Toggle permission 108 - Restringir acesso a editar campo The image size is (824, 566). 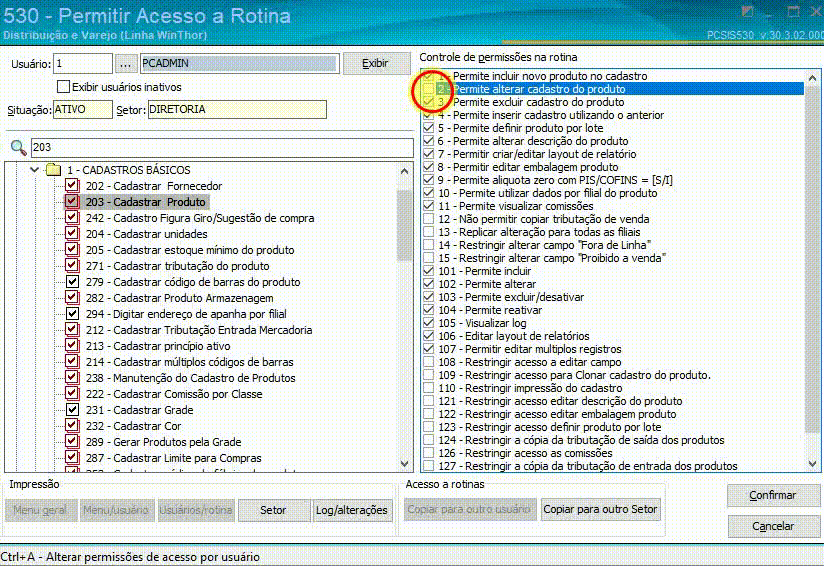pos(429,362)
